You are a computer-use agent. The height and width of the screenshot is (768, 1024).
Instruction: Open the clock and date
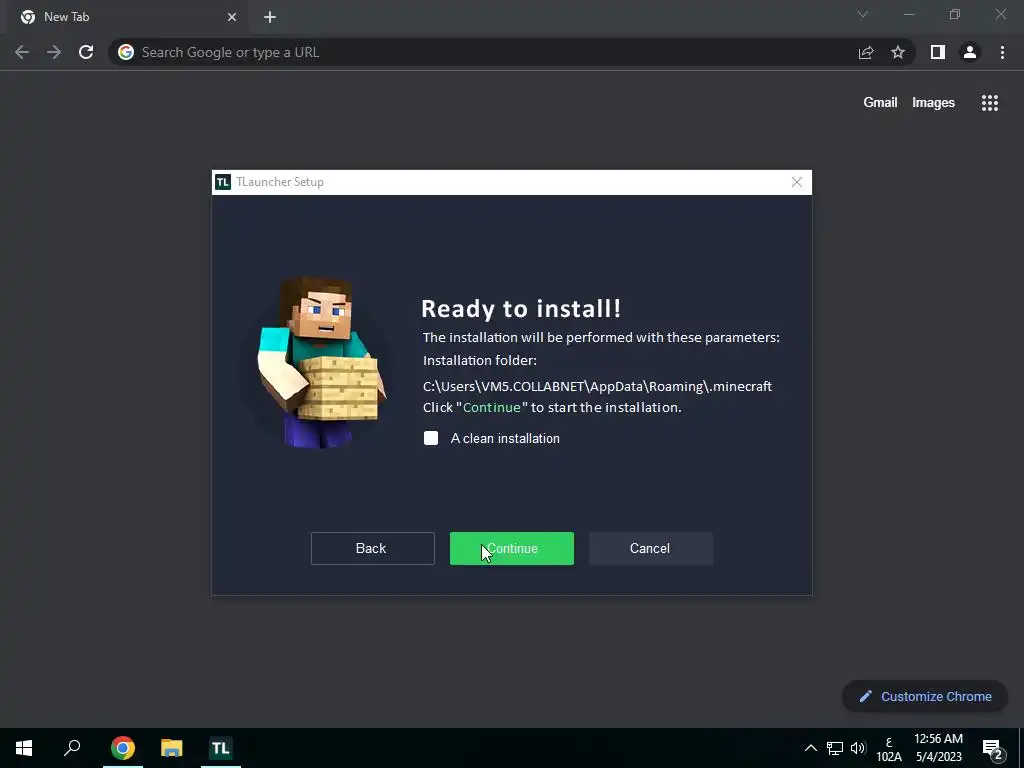coord(938,748)
